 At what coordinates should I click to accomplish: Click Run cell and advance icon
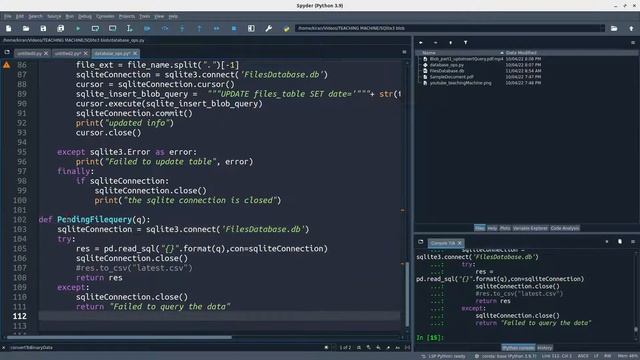(112, 28)
